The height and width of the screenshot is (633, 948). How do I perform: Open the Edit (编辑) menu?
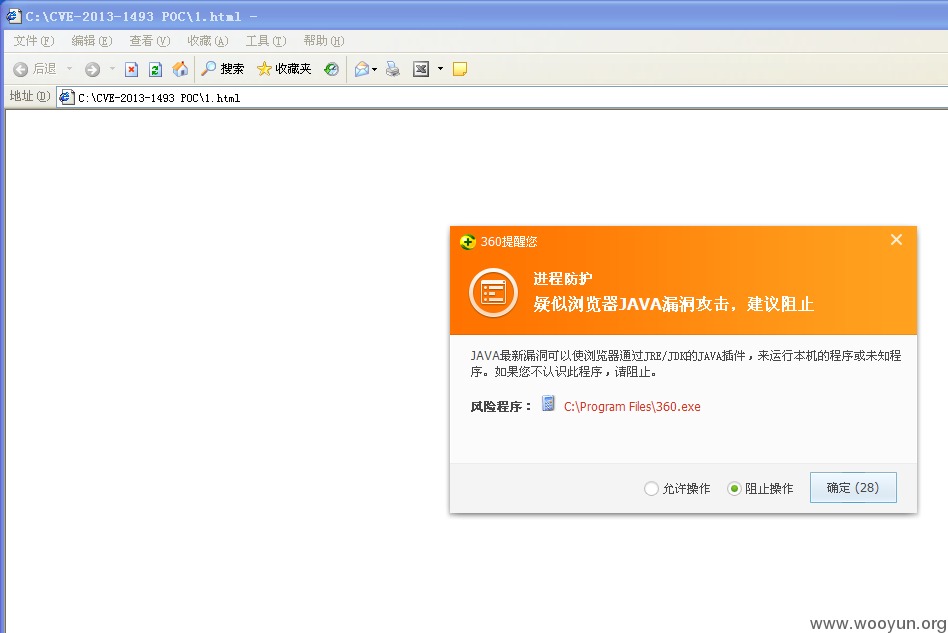pyautogui.click(x=92, y=41)
